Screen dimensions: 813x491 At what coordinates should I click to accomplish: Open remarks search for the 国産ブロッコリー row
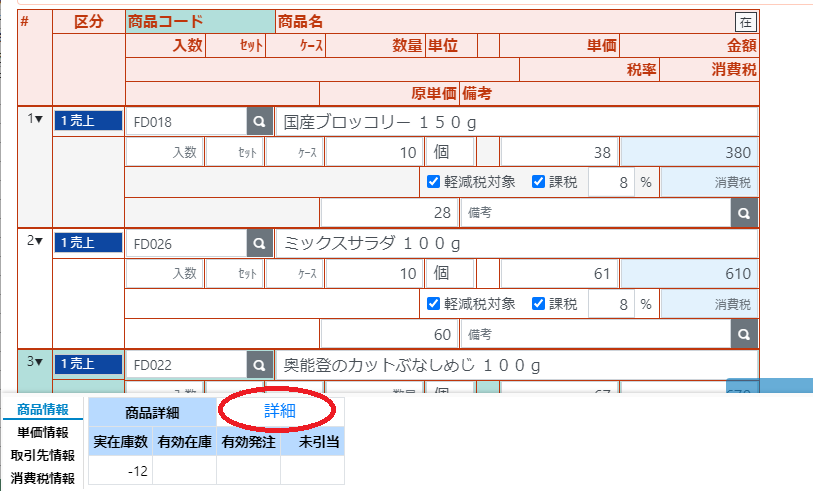(744, 213)
